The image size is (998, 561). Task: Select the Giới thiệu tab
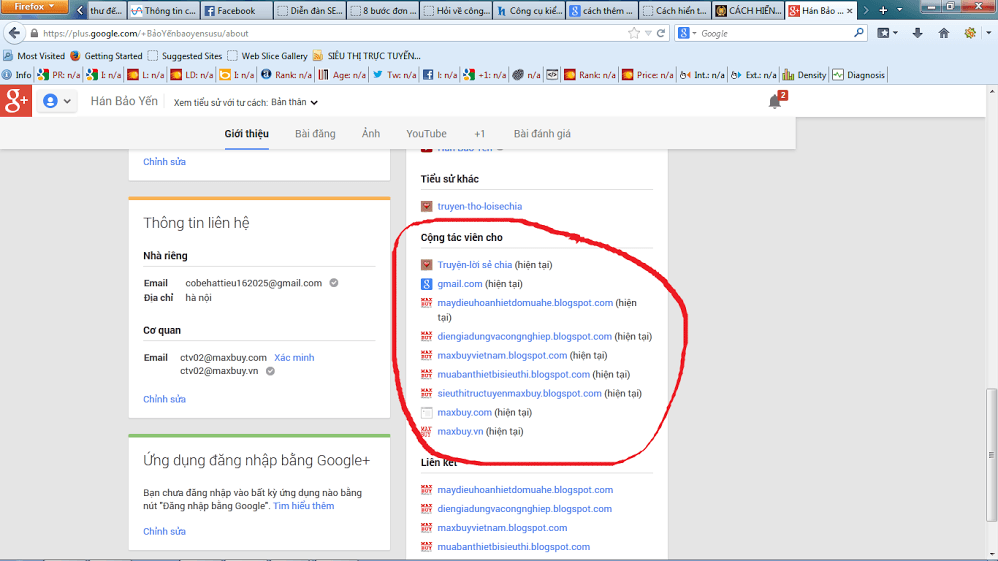[246, 134]
